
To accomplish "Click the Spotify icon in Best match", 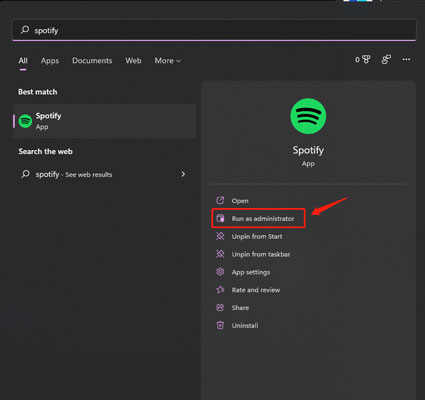I will [25, 121].
